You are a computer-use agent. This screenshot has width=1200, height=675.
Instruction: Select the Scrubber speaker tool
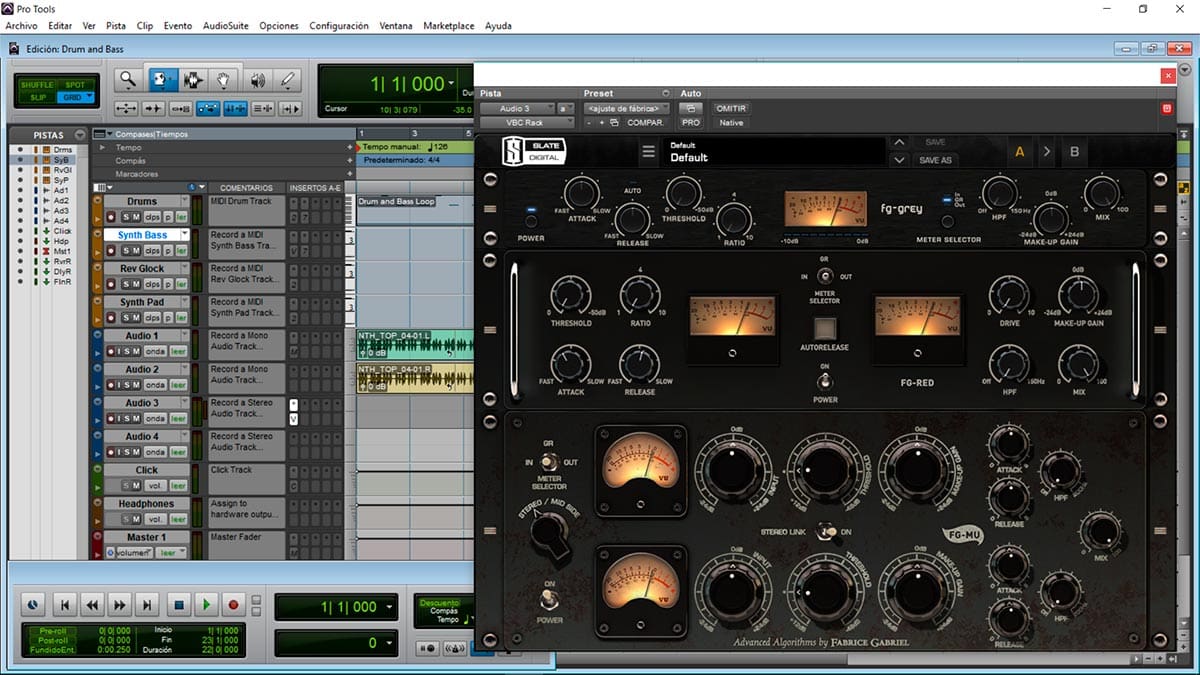pos(257,80)
